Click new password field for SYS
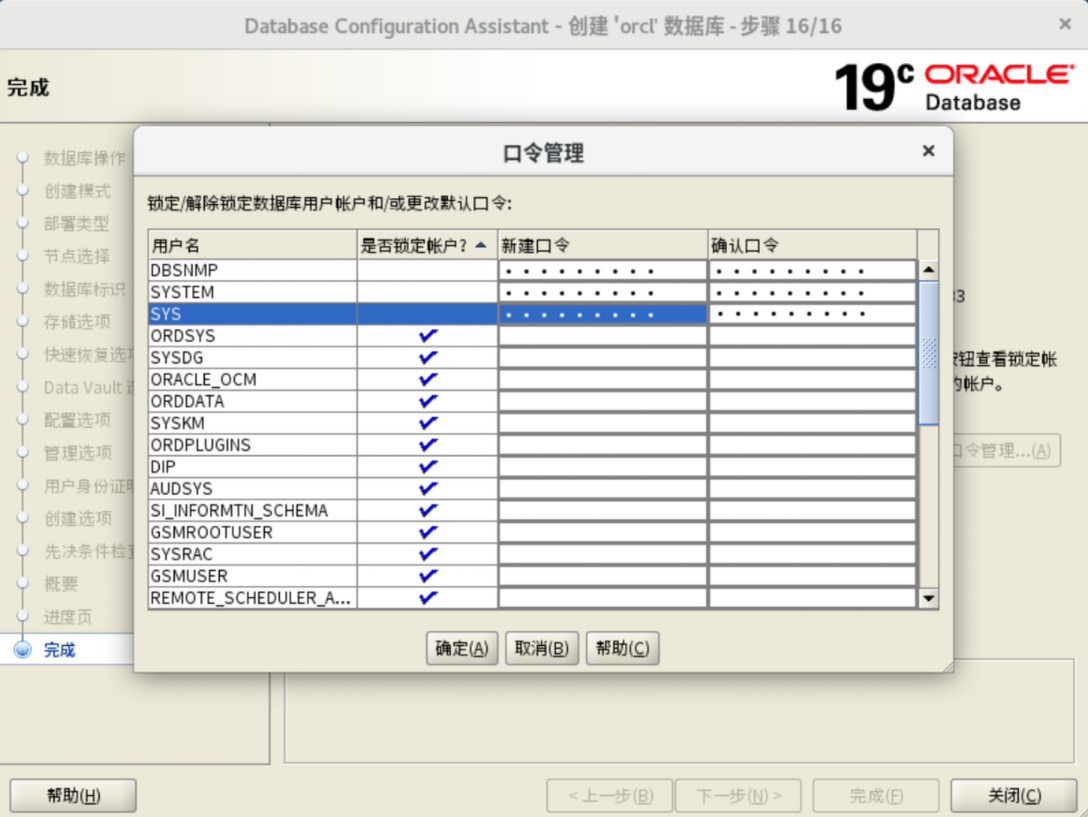This screenshot has width=1088, height=817. coord(602,314)
